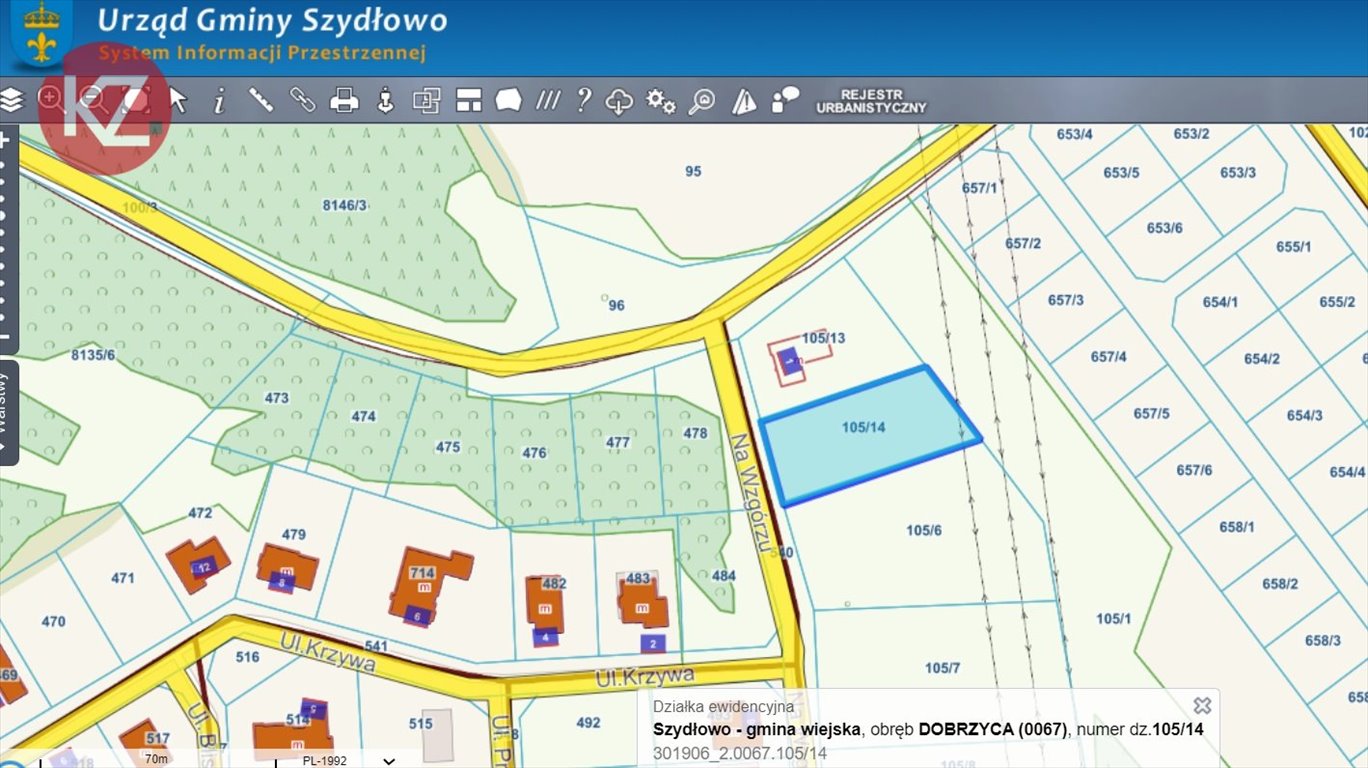Click parcel label 653/6
1368x768 pixels.
click(x=1164, y=227)
